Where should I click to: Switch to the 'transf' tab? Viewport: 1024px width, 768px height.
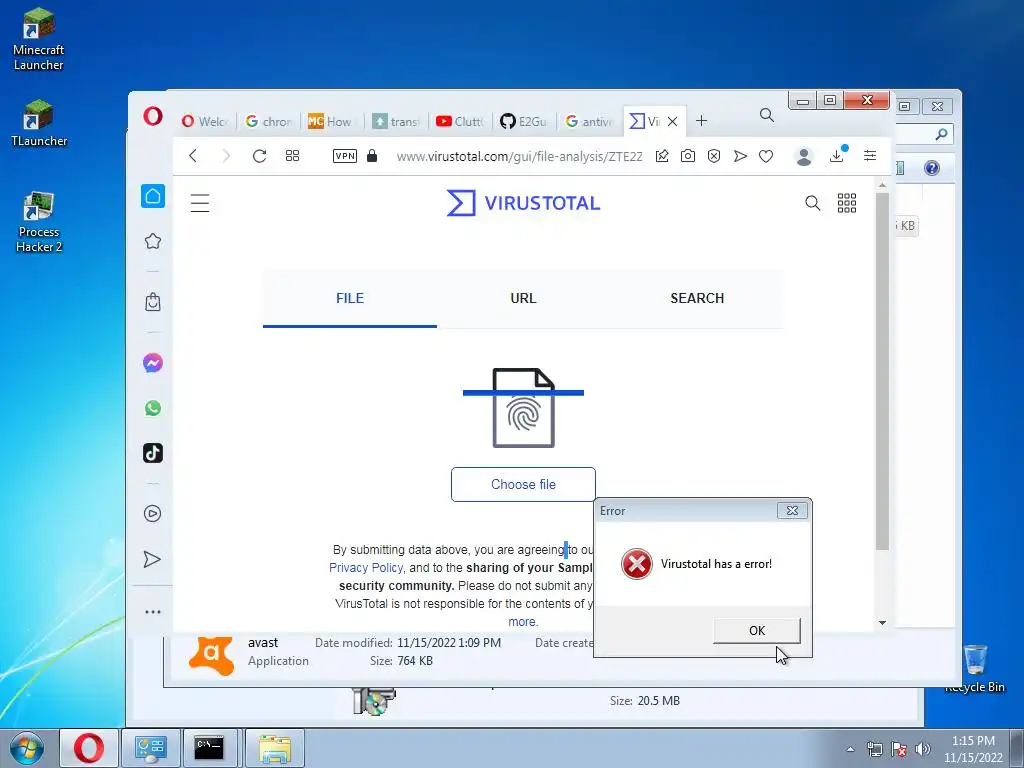[396, 121]
